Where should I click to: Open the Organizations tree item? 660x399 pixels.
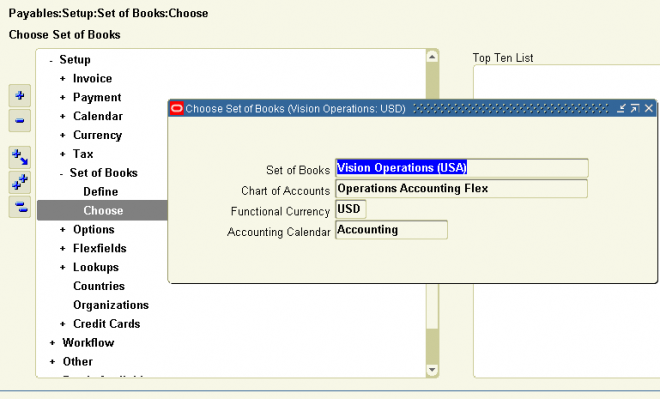coord(111,305)
